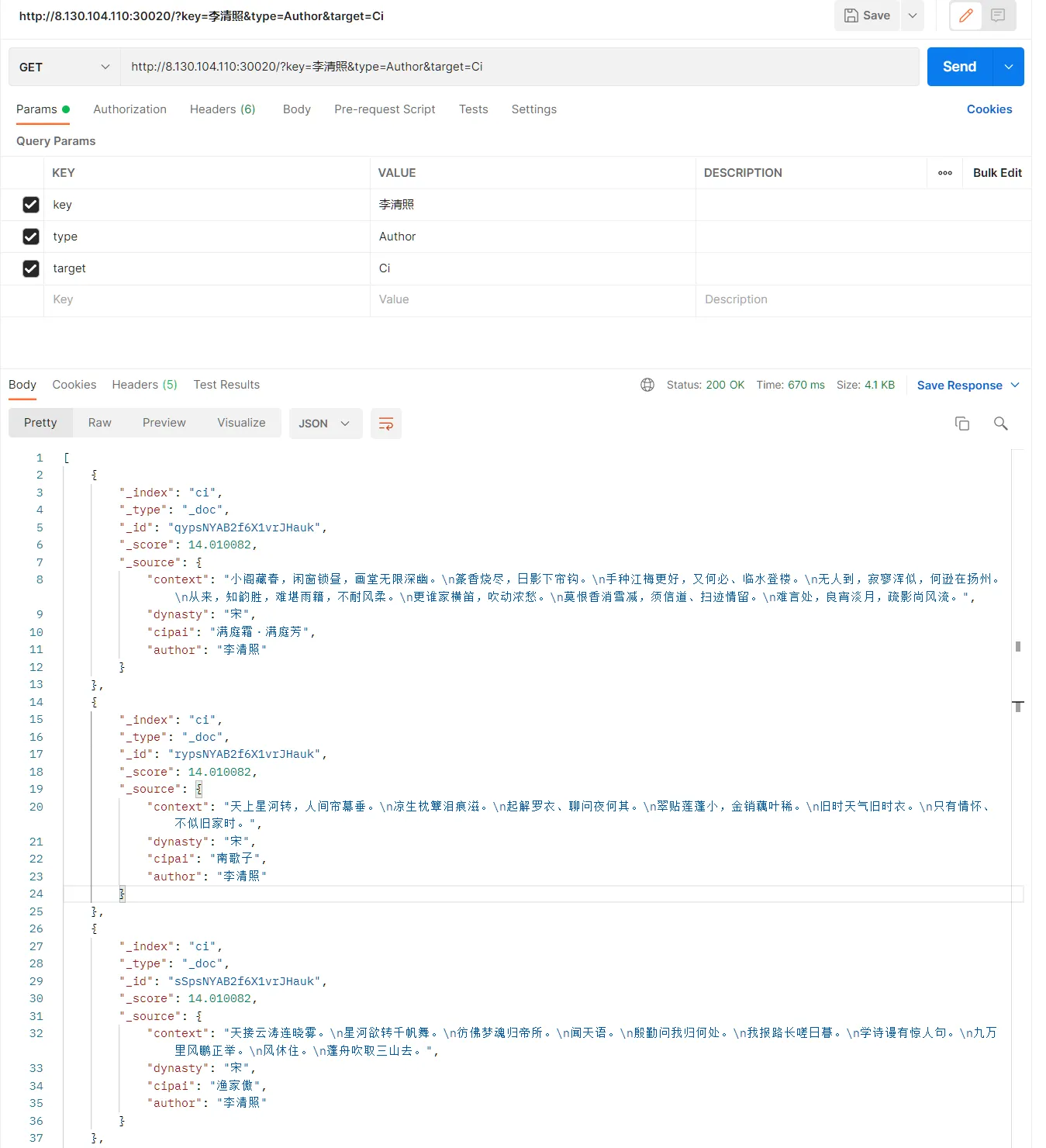Click the globe network icon near Status
The height and width of the screenshot is (1148, 1046).
[647, 385]
